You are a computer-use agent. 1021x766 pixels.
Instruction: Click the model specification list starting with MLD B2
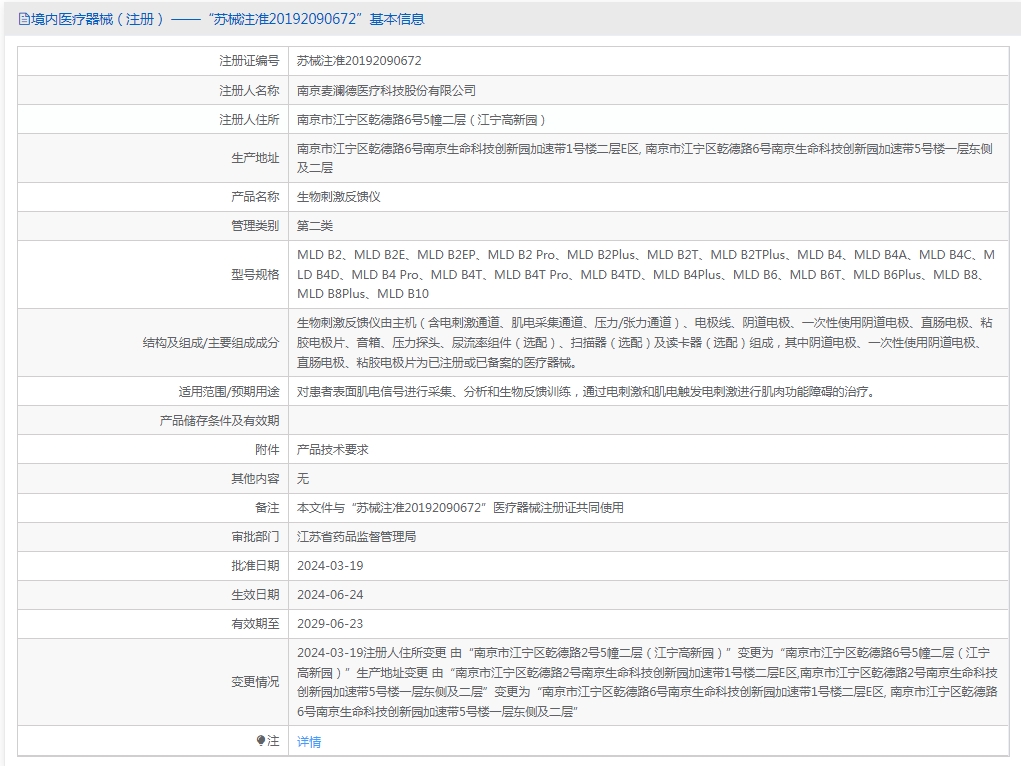pyautogui.click(x=646, y=274)
